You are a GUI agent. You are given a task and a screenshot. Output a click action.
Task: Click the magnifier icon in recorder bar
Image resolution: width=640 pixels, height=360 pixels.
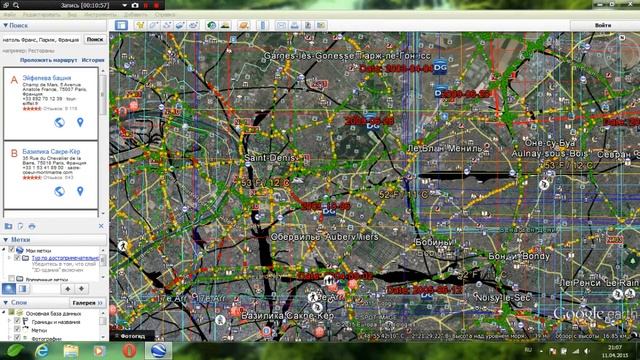point(16,5)
